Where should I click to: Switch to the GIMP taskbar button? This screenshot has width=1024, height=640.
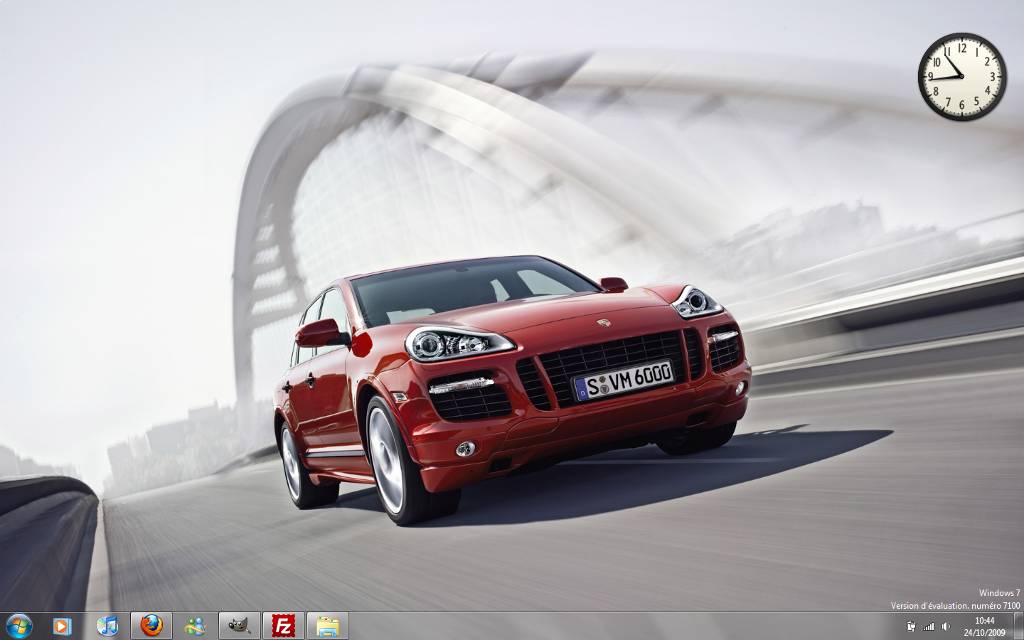239,626
